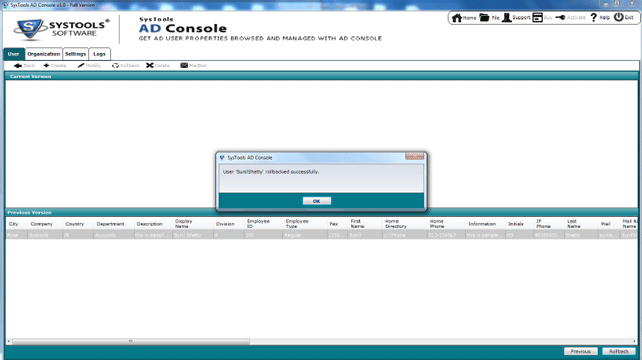642x360 pixels.
Task: Click the Exit power icon
Action: click(619, 17)
